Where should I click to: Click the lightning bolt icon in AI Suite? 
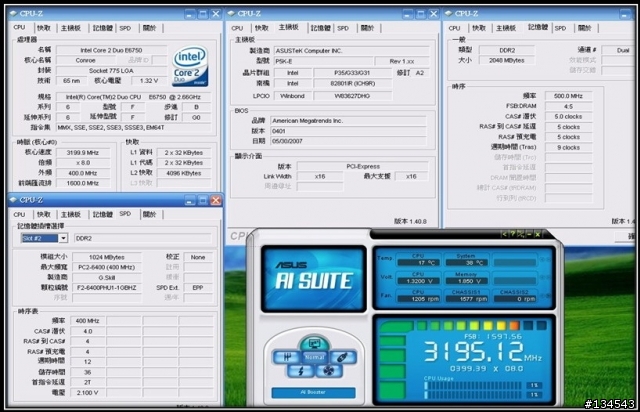pos(301,371)
